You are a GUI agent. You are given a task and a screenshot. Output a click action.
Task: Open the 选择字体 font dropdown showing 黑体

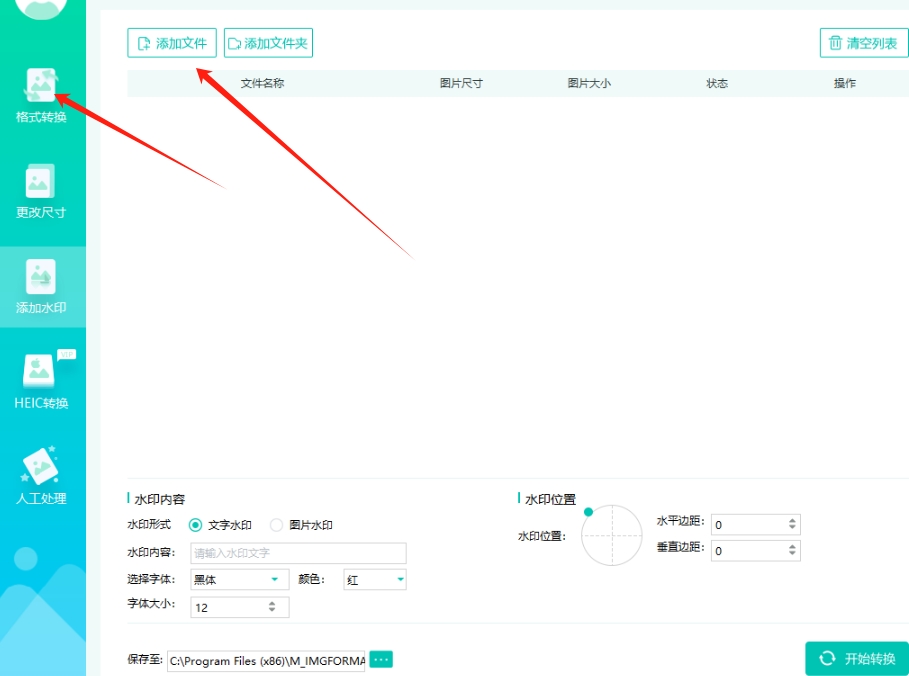pos(239,579)
